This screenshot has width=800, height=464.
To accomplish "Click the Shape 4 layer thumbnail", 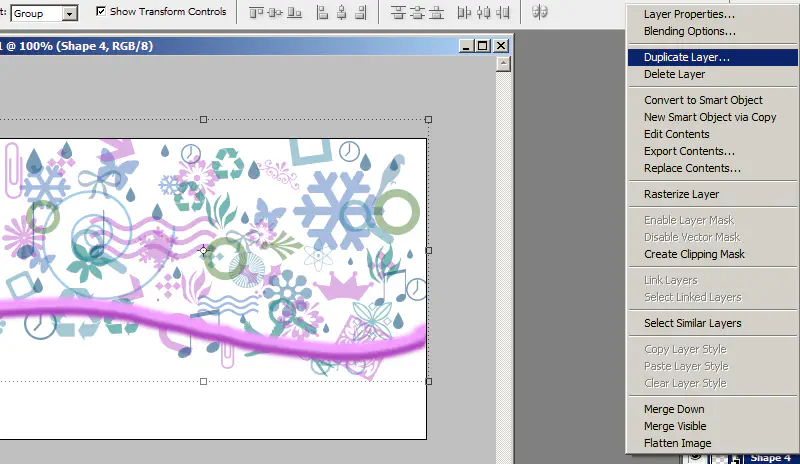I will [719, 459].
